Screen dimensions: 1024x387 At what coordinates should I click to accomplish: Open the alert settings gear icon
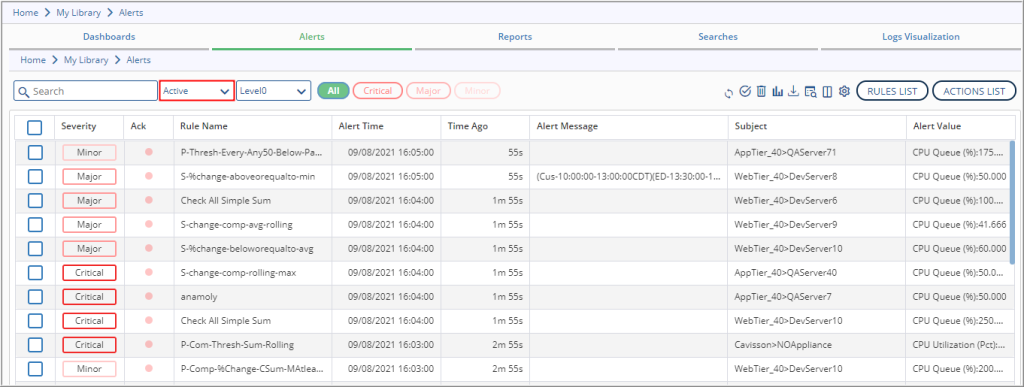coord(844,91)
